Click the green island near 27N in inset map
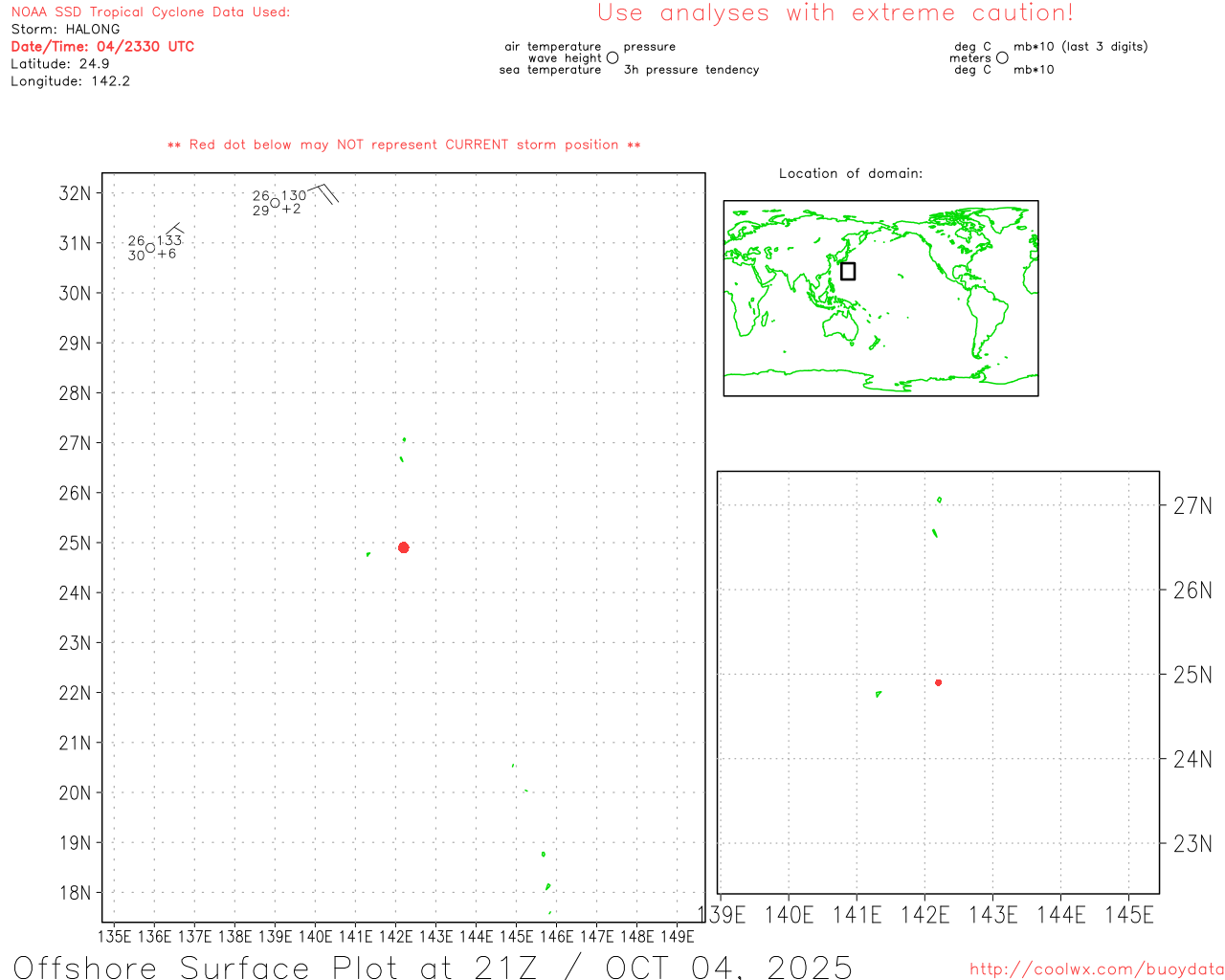Viewport: 1225px width, 980px height. click(939, 500)
